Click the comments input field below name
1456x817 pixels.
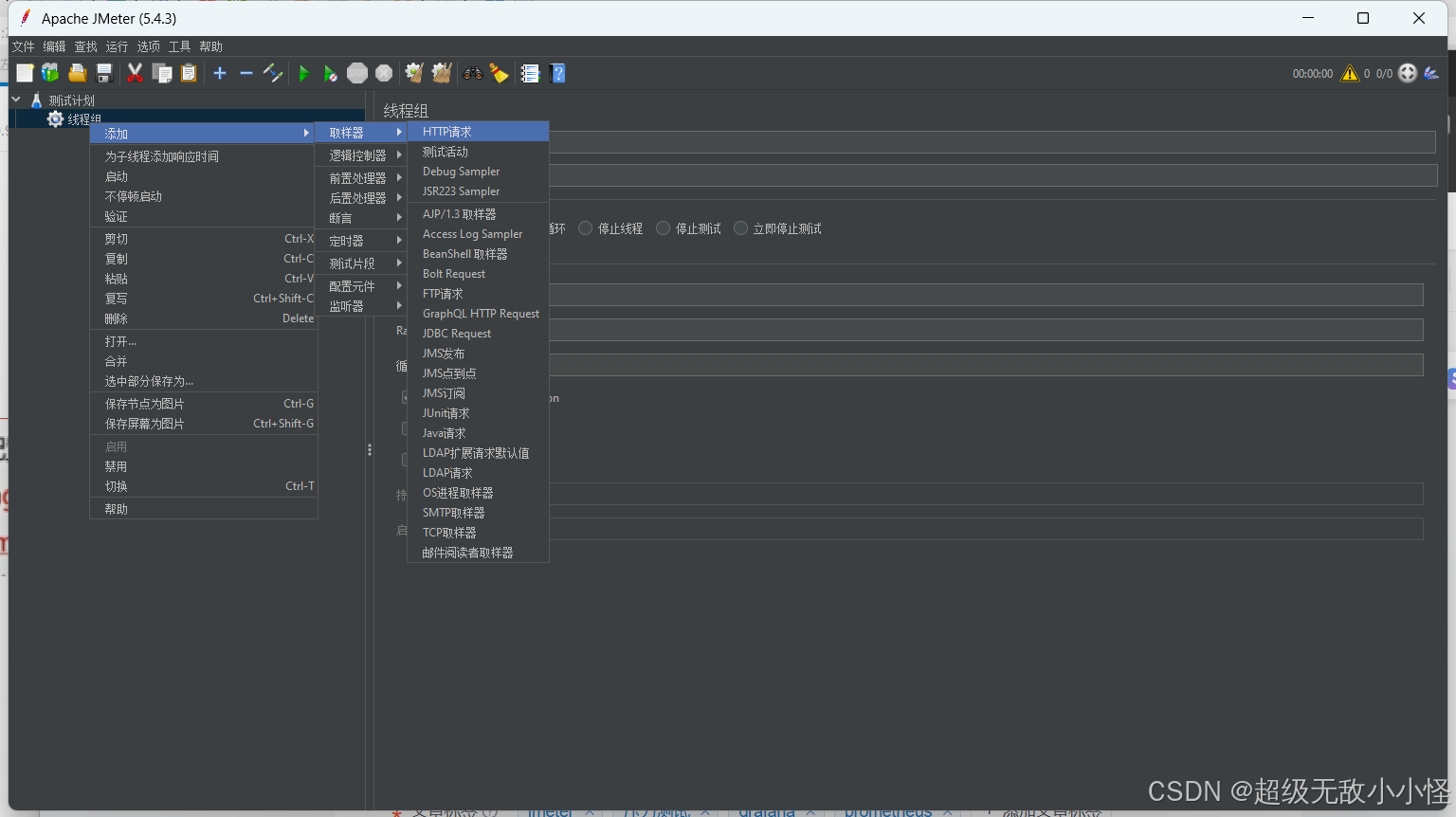click(992, 175)
